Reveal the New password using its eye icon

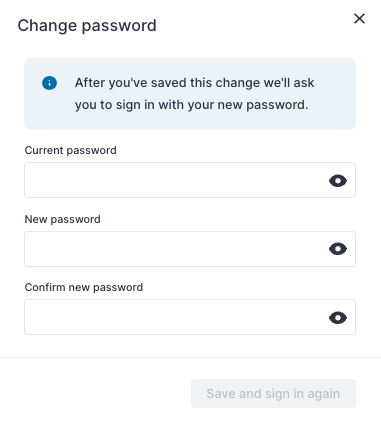tap(338, 249)
